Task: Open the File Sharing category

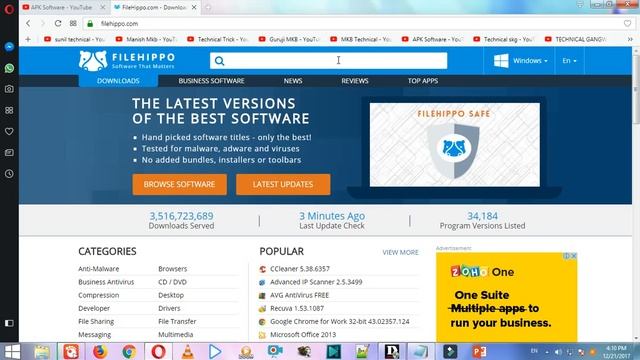Action: pos(96,321)
